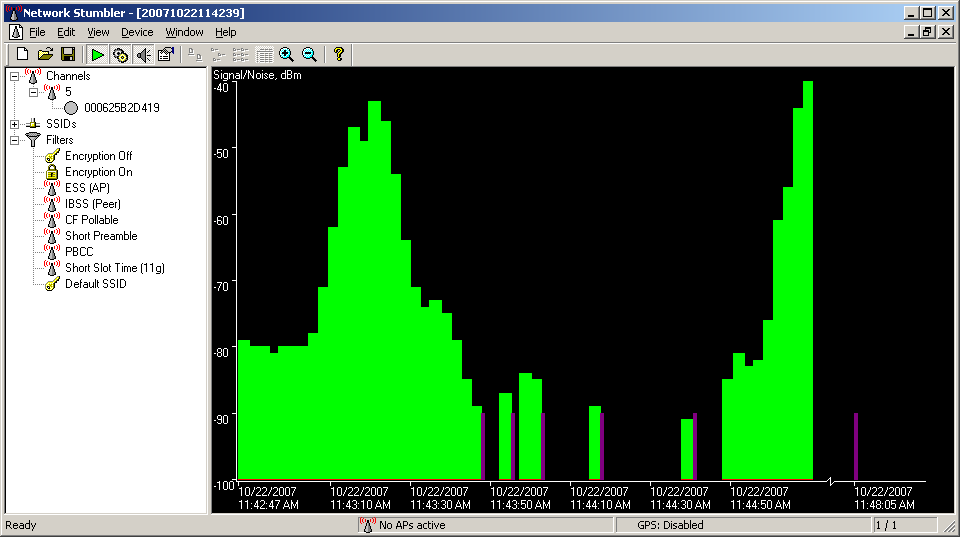Open the View menu
Image resolution: width=960 pixels, height=537 pixels.
click(x=98, y=32)
